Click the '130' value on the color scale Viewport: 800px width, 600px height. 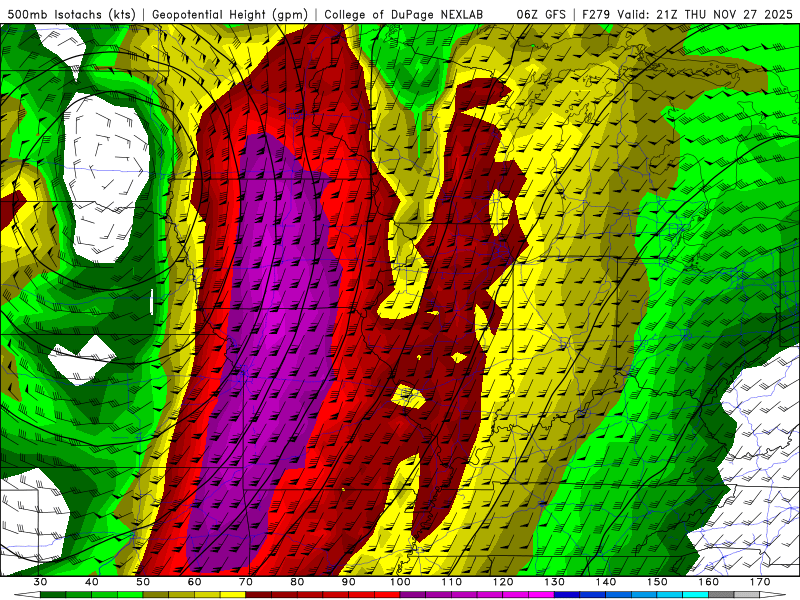(554, 582)
